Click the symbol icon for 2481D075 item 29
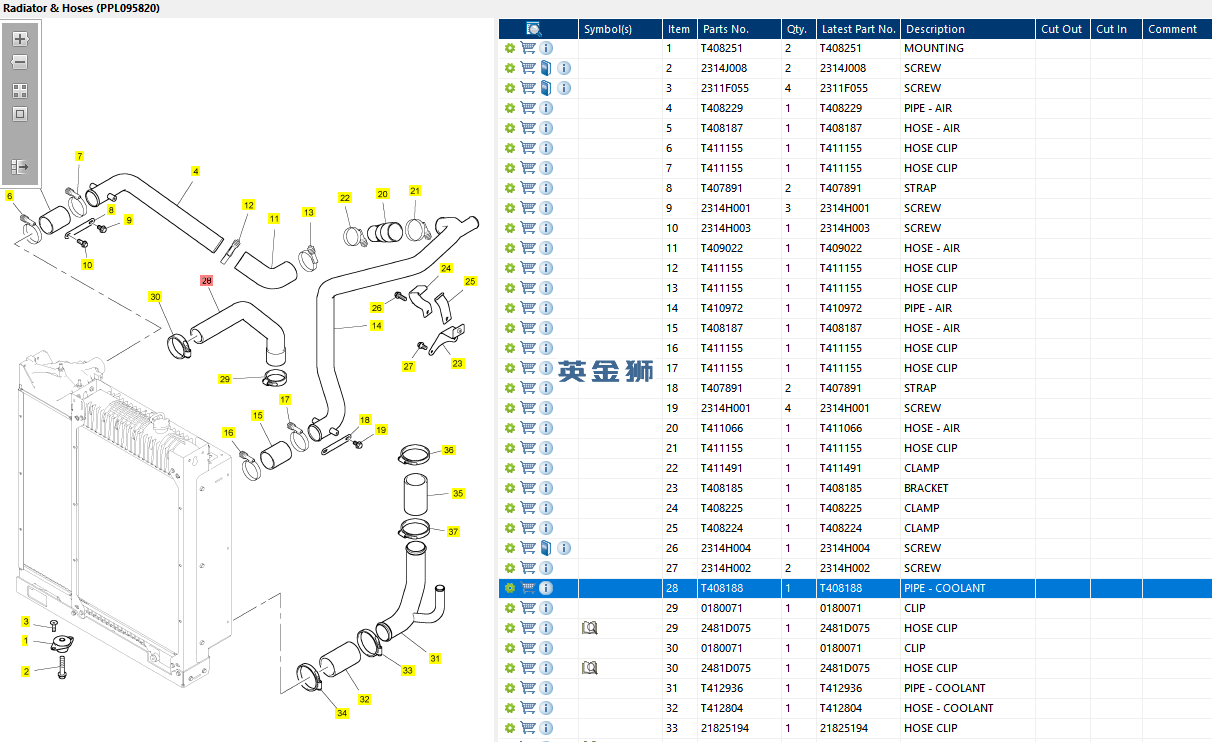The width and height of the screenshot is (1212, 742). pyautogui.click(x=590, y=628)
